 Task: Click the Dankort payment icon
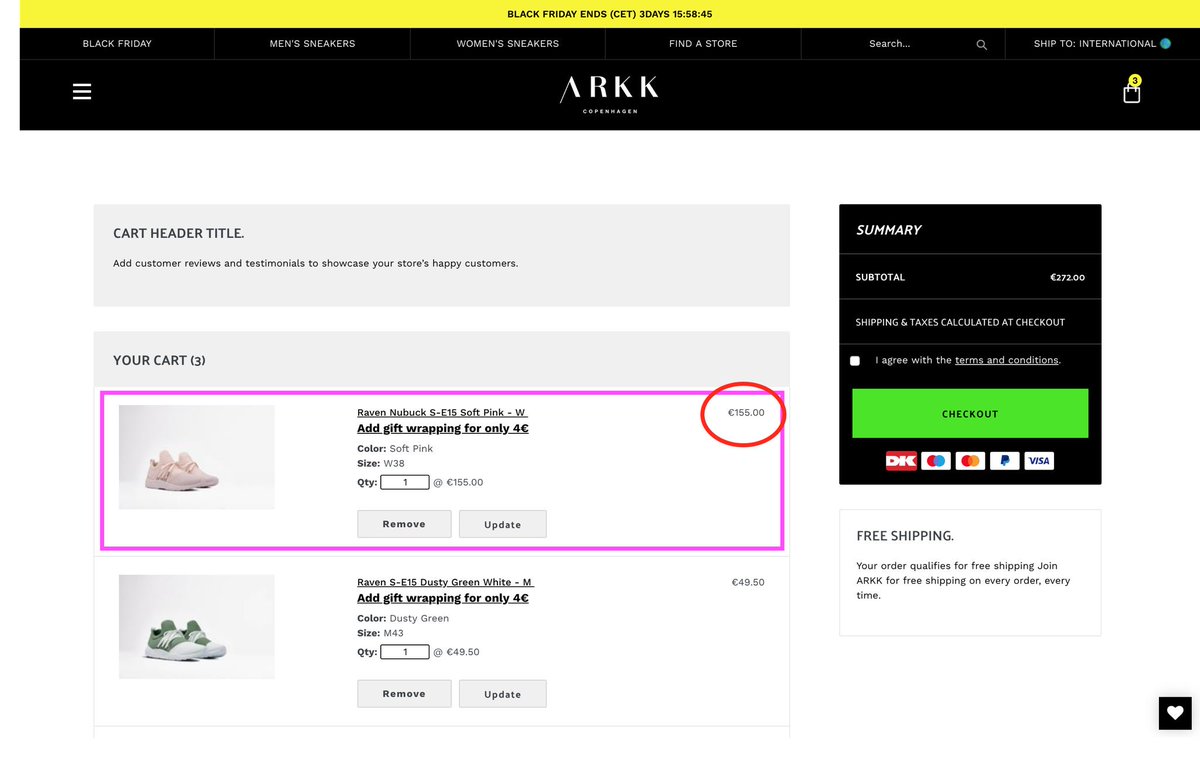[901, 461]
